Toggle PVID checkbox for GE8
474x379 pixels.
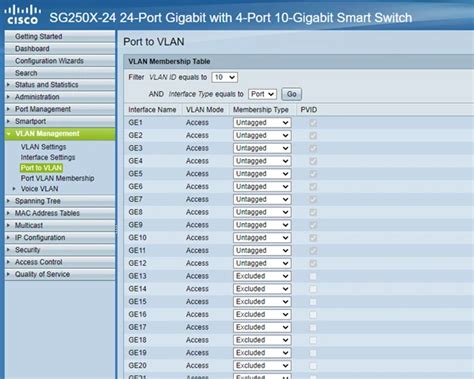click(x=313, y=212)
